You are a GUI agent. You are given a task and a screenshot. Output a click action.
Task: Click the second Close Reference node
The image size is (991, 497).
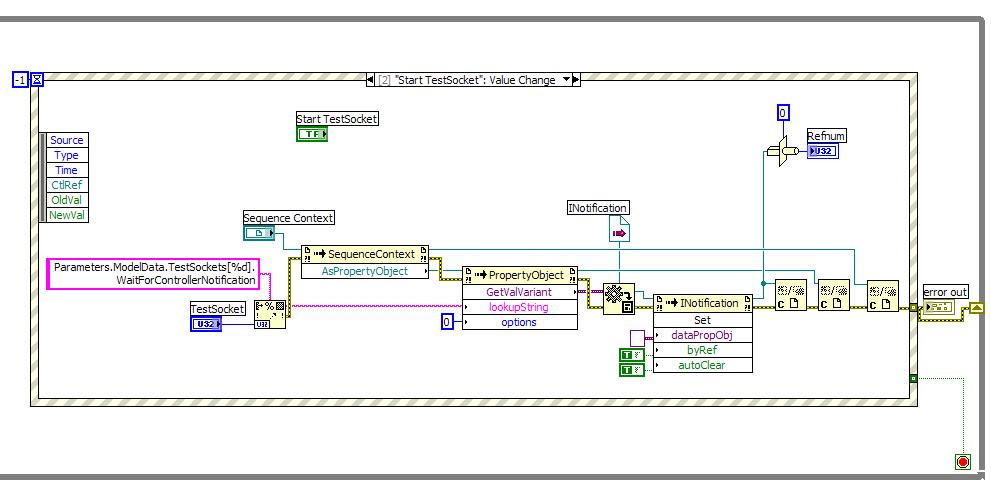(x=834, y=295)
